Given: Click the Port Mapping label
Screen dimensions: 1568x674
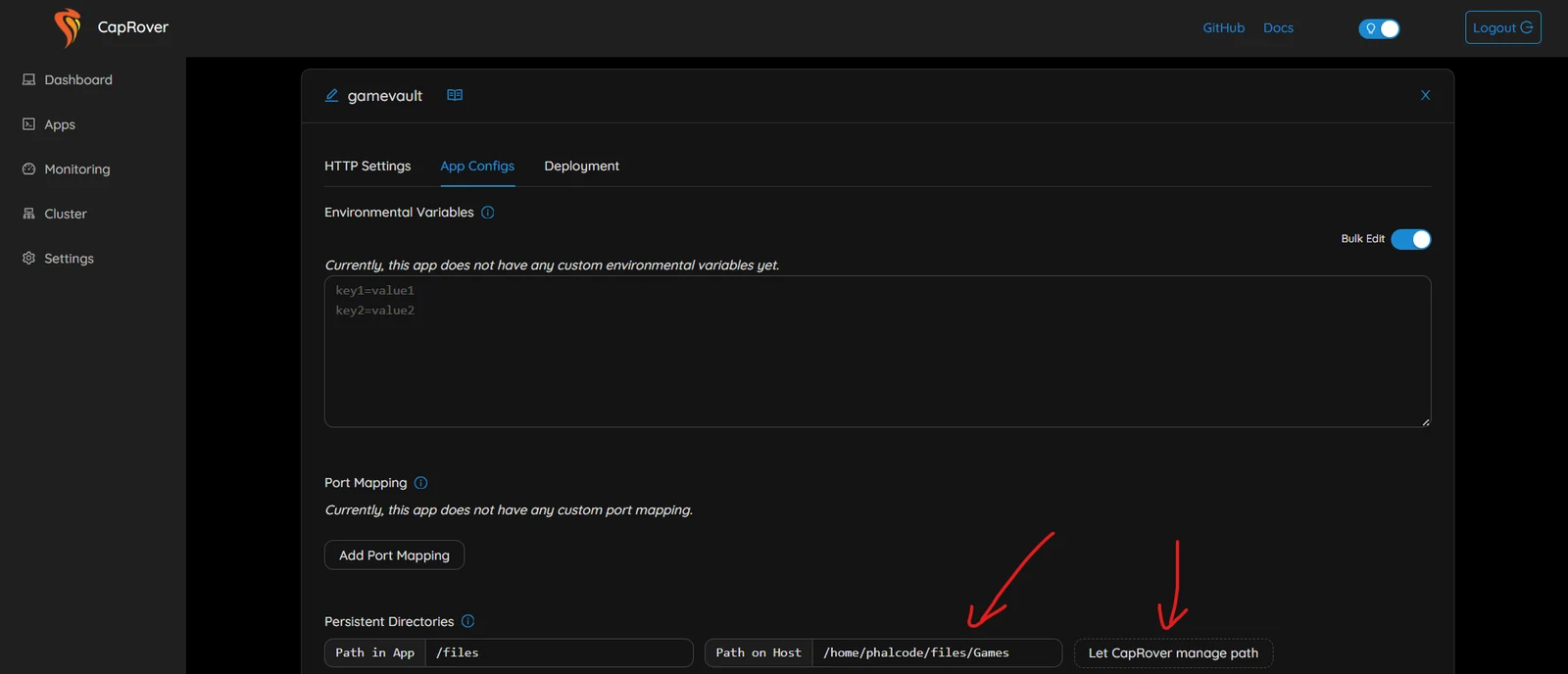Looking at the screenshot, I should 366,483.
